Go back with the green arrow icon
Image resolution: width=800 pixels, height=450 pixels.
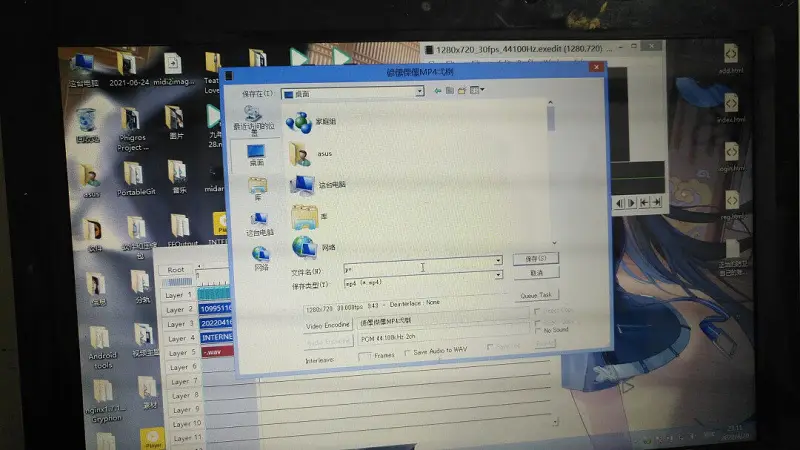[437, 90]
